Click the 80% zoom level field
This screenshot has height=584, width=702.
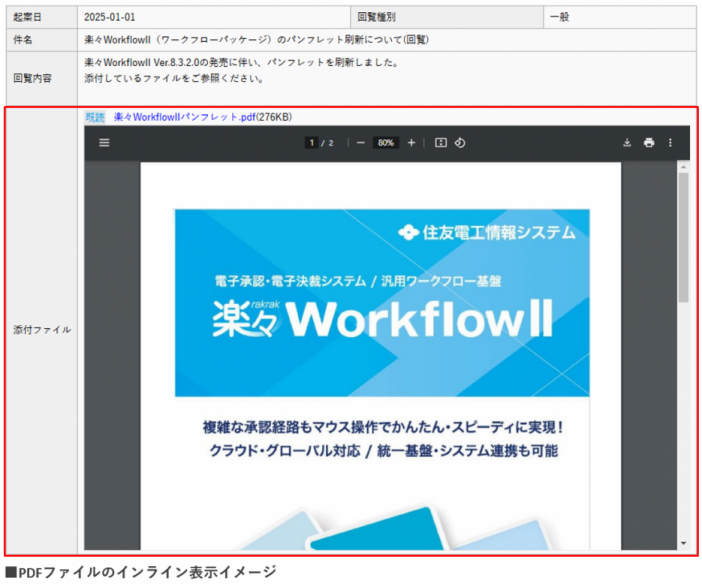click(386, 143)
